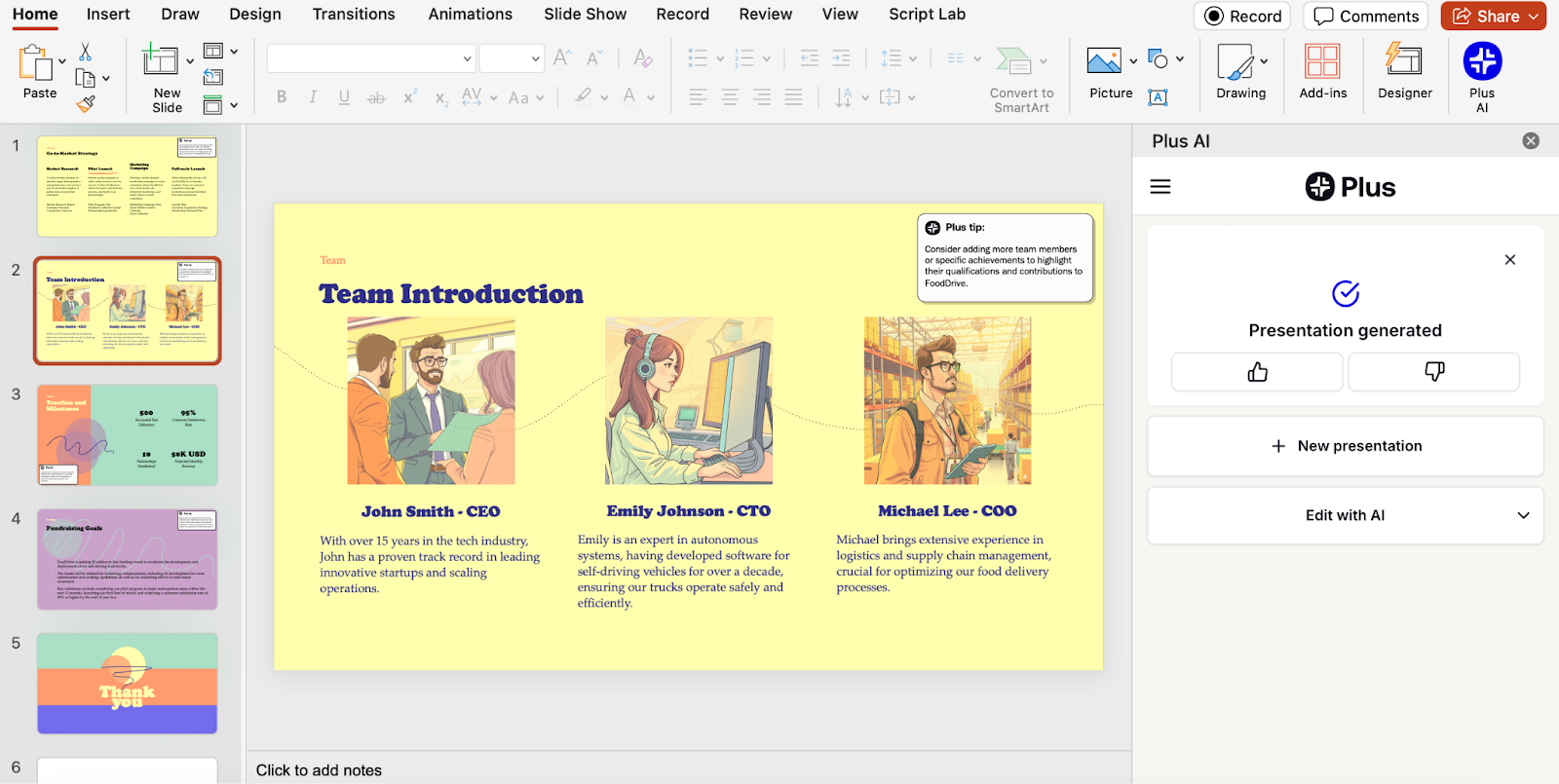Click the Cut scissors icon
The width and height of the screenshot is (1559, 784).
[86, 52]
